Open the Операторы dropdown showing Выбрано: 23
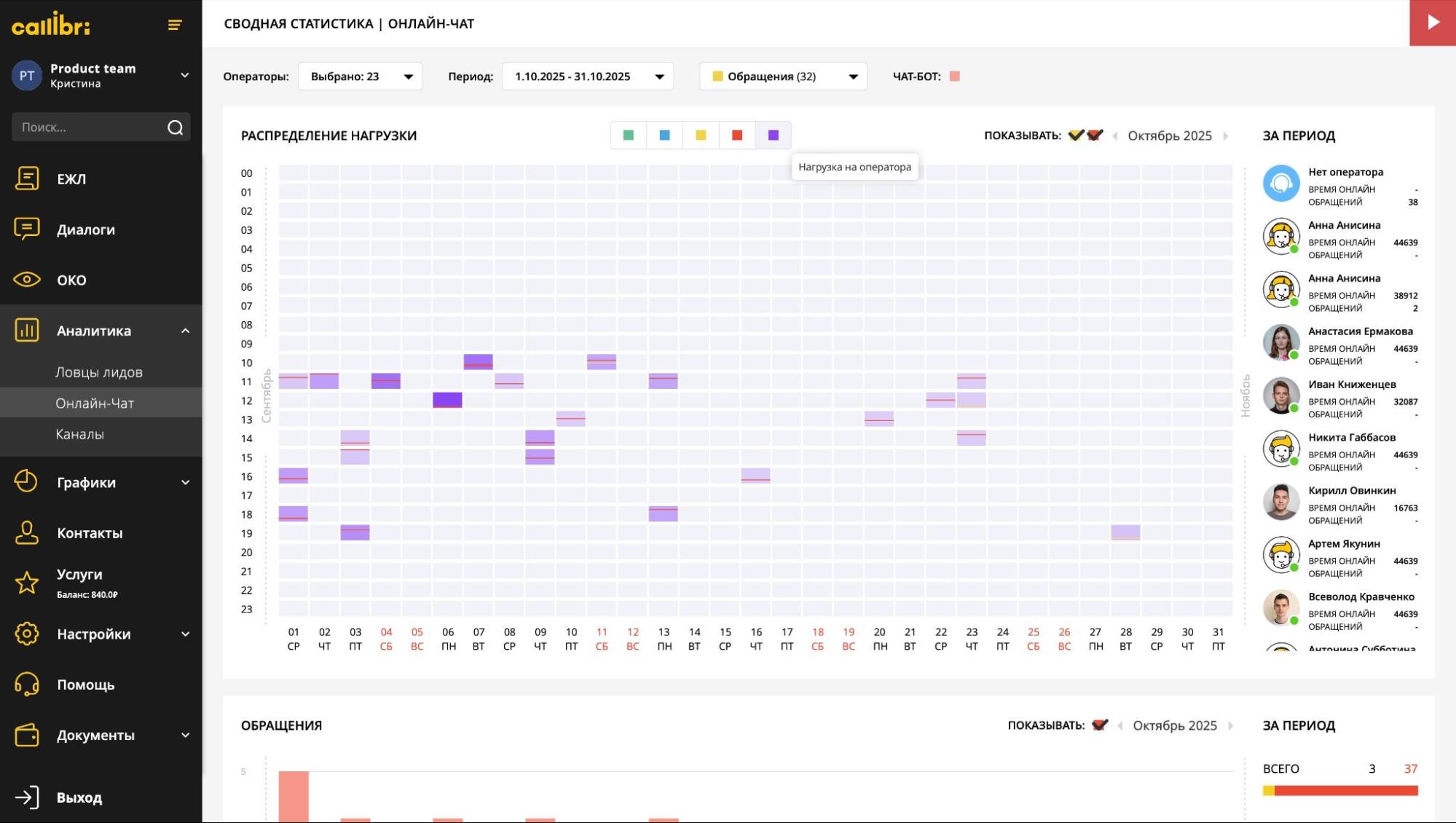The height and width of the screenshot is (823, 1456). (361, 76)
